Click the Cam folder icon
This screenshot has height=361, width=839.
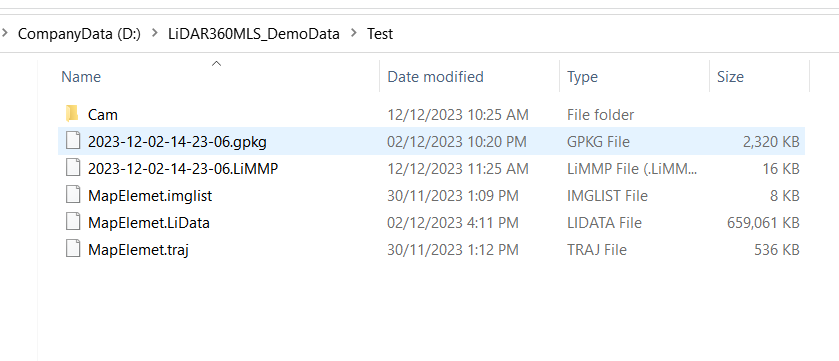pos(72,114)
